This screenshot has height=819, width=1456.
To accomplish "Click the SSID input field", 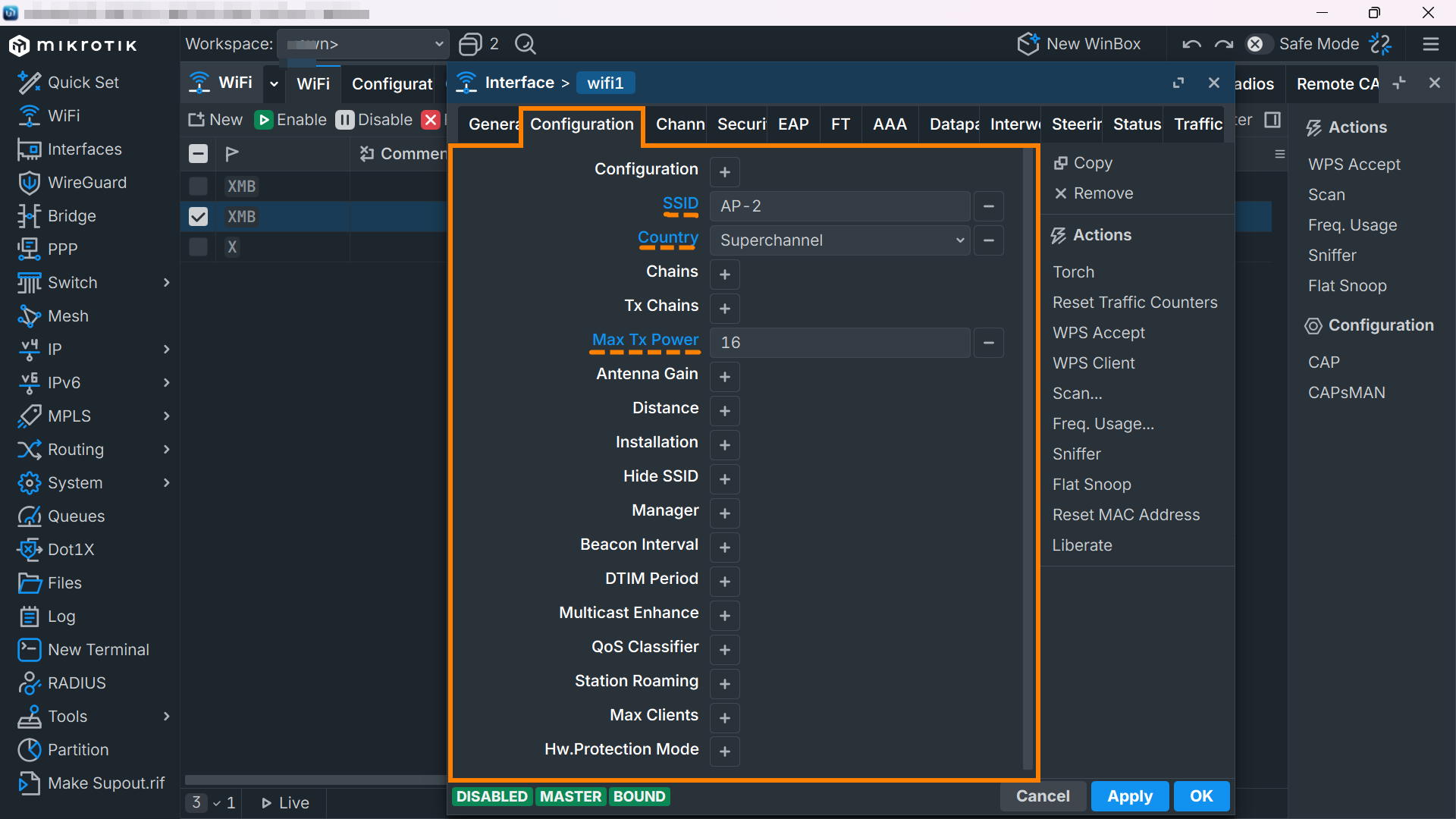I will (x=840, y=206).
